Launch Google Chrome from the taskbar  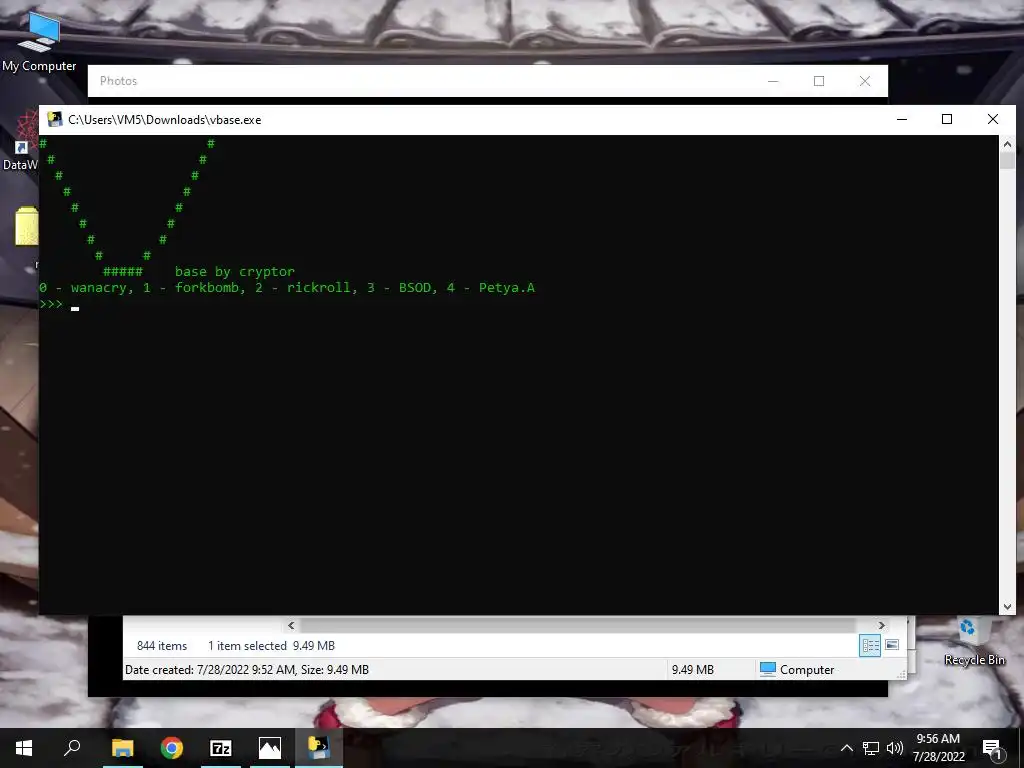tap(172, 748)
